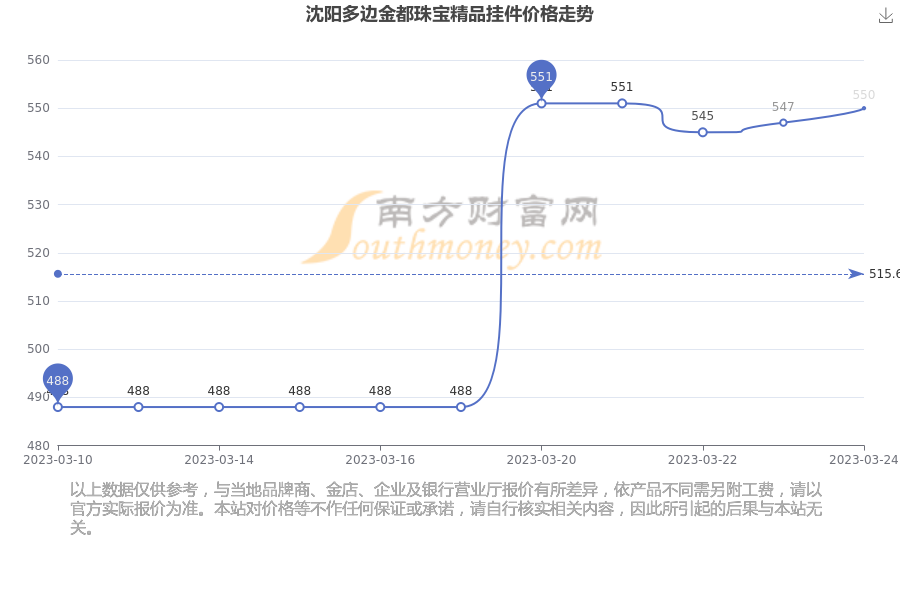
Task: Click the 488 minimum marker pin
Action: [58, 381]
